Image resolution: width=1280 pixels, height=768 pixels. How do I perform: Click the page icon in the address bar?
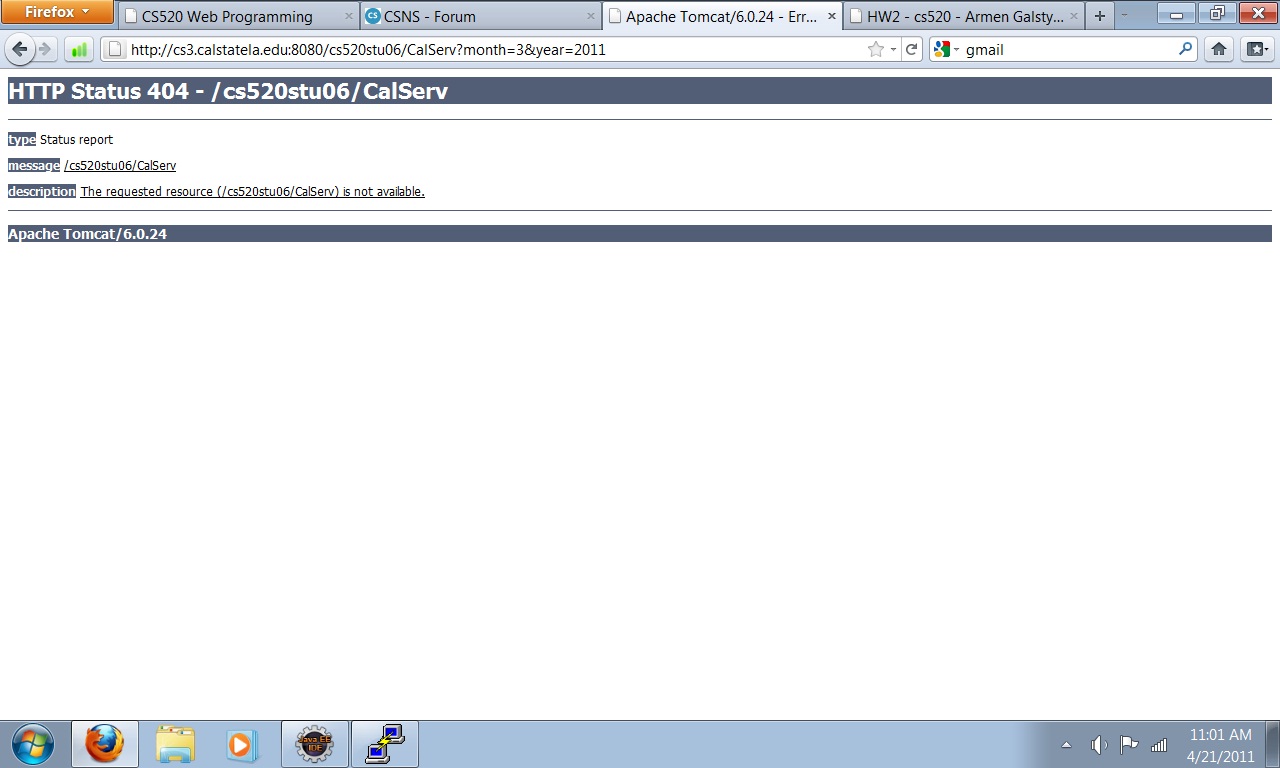[115, 49]
